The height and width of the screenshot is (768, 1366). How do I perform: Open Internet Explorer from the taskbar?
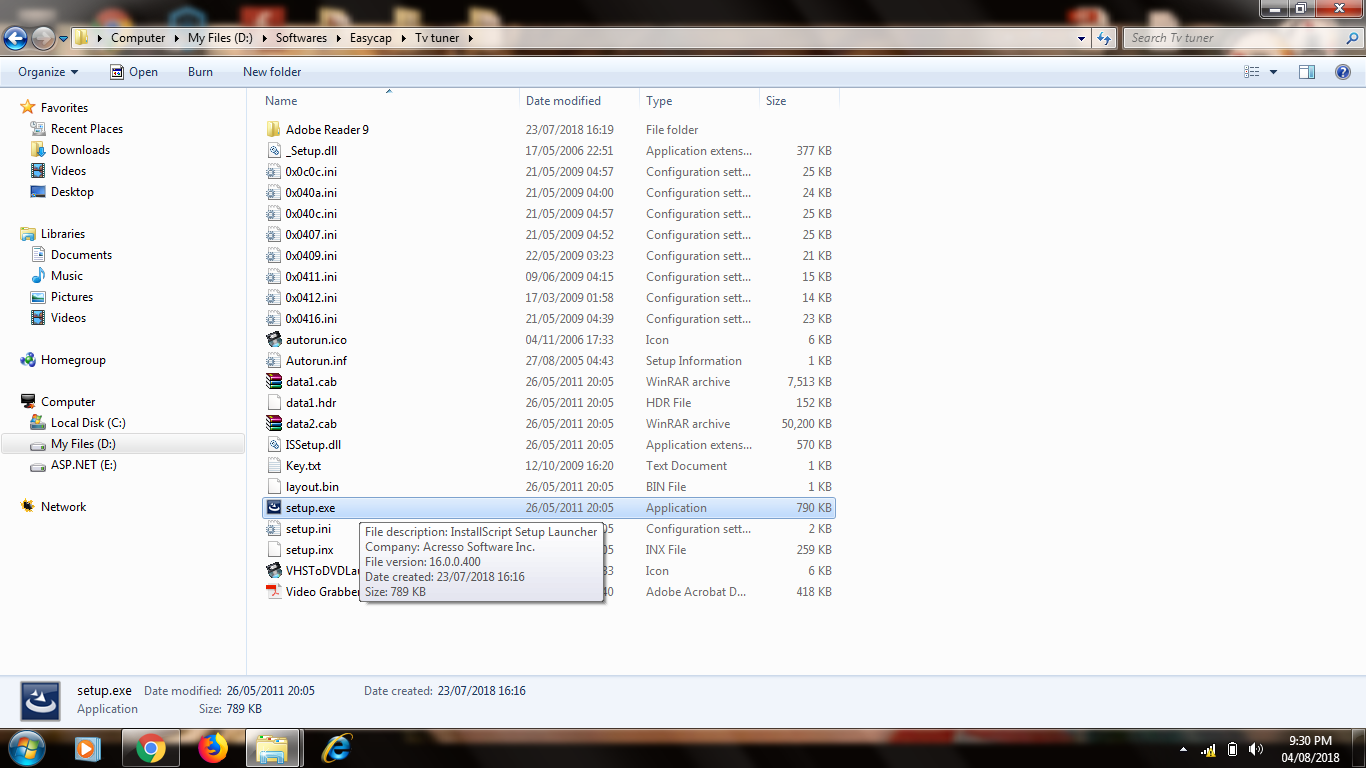pos(337,748)
